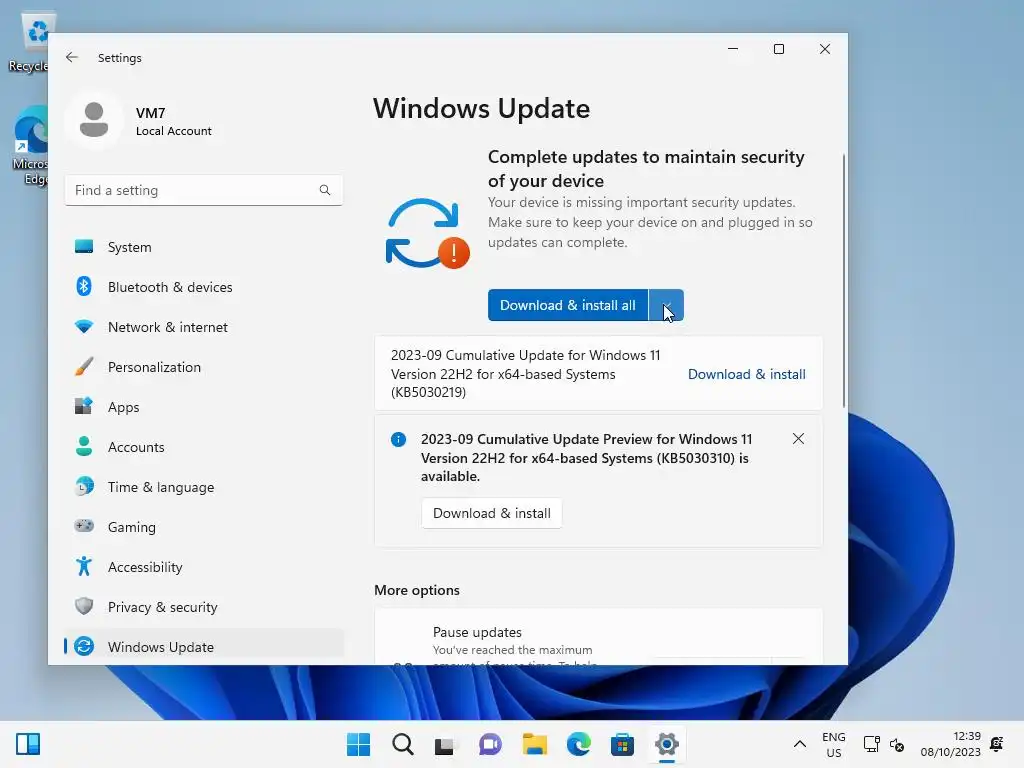Open the Download & install all dropdown arrow
The width and height of the screenshot is (1024, 768).
point(666,305)
